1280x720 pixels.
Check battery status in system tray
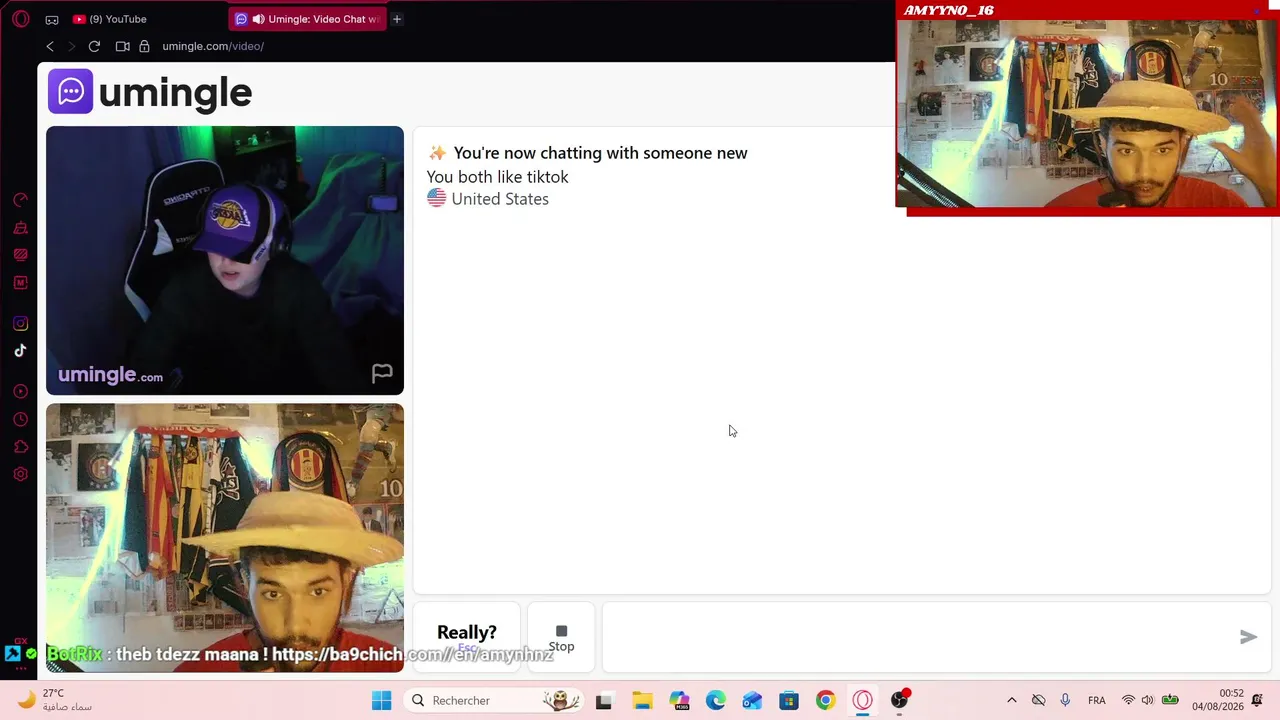1170,700
